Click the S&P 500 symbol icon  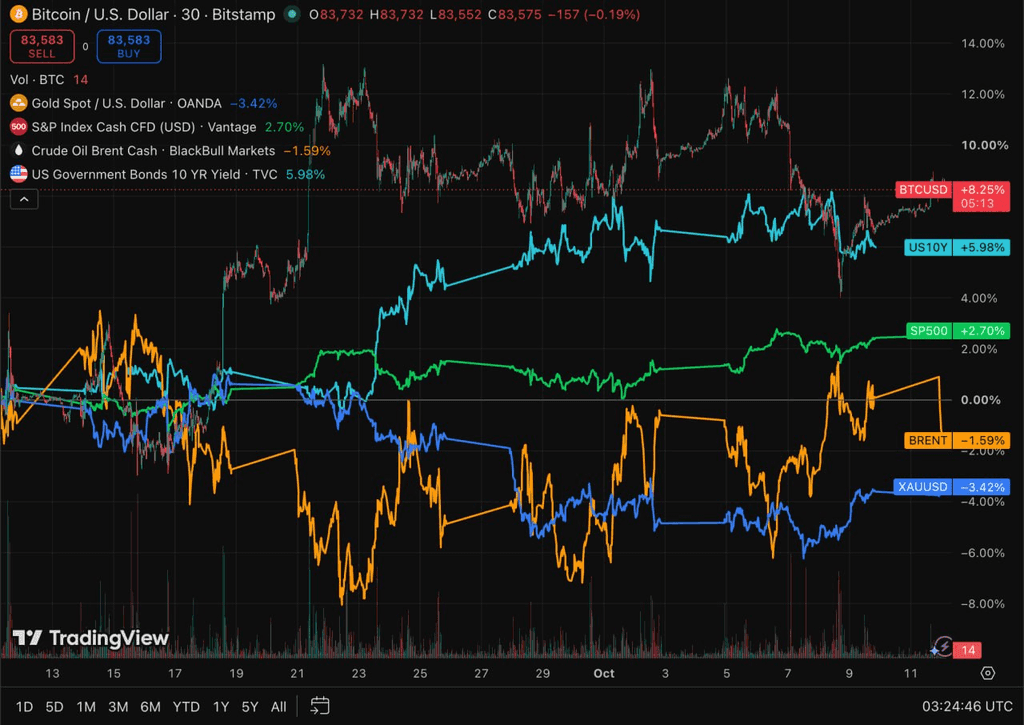pos(18,127)
